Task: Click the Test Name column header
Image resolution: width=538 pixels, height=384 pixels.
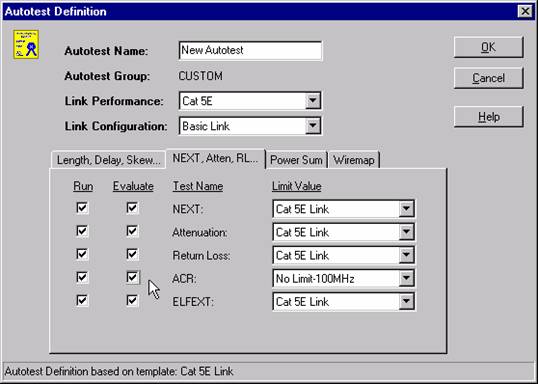Action: (x=198, y=186)
